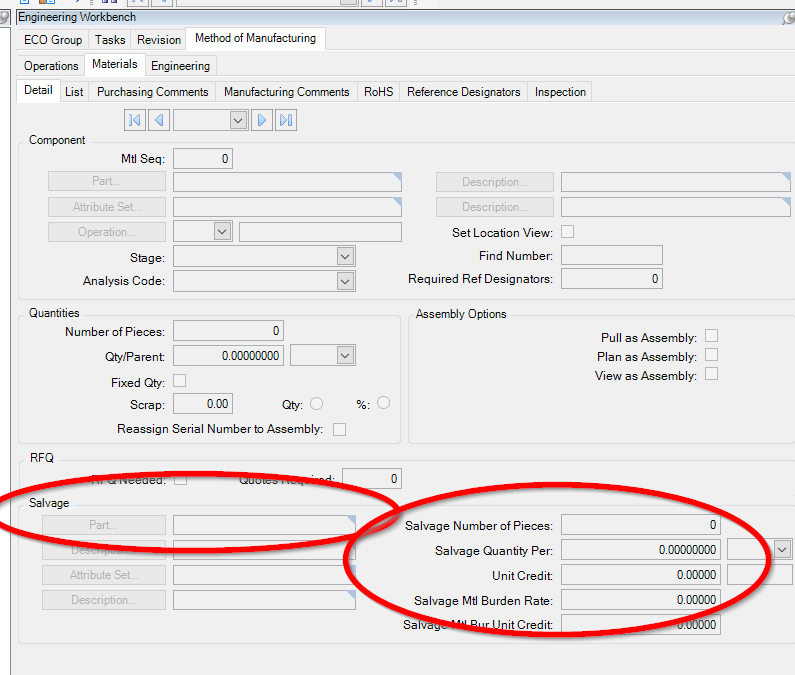The image size is (795, 675).
Task: Select Method of Manufacturing tab
Action: (x=256, y=39)
